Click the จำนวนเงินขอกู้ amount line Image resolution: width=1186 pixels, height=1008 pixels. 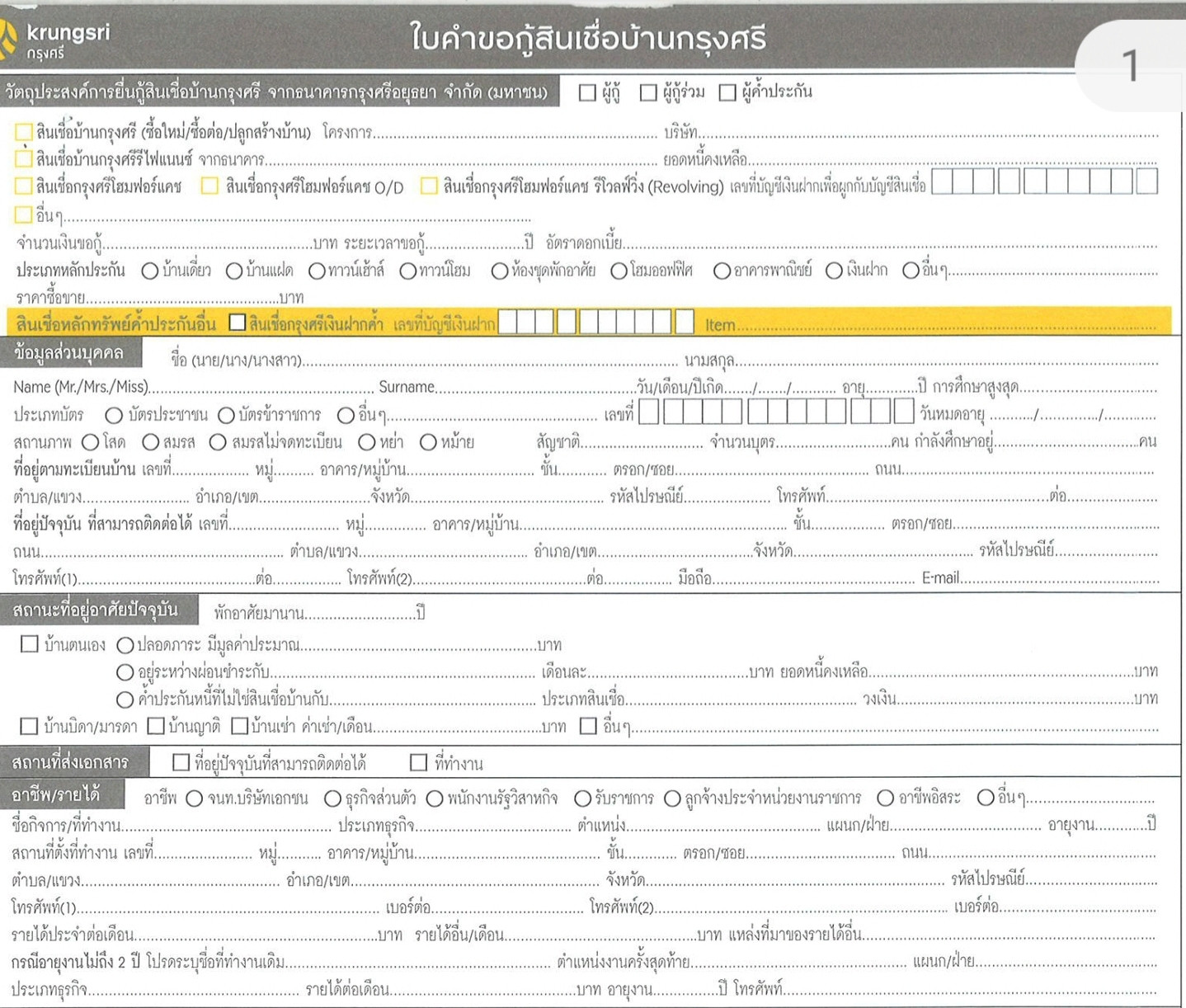pos(208,245)
